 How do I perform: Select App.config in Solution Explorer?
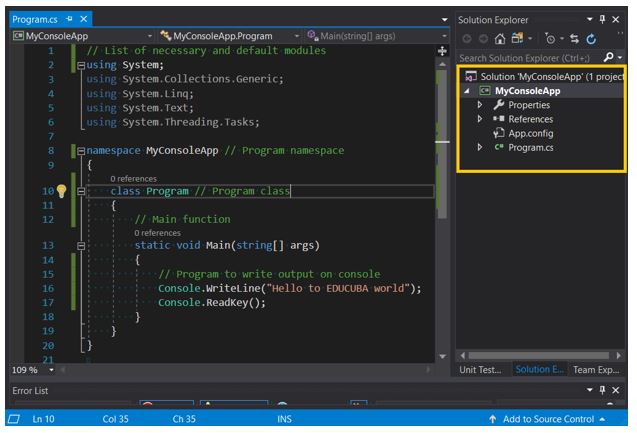coord(530,133)
